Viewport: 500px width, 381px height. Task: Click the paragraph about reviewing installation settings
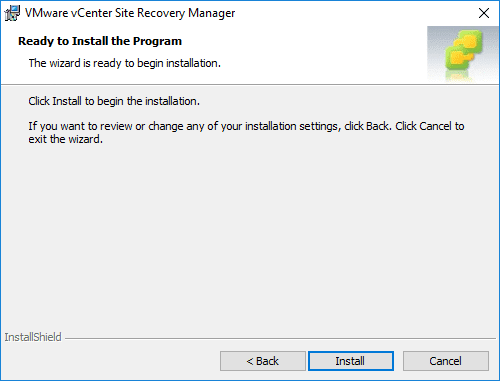(246, 132)
